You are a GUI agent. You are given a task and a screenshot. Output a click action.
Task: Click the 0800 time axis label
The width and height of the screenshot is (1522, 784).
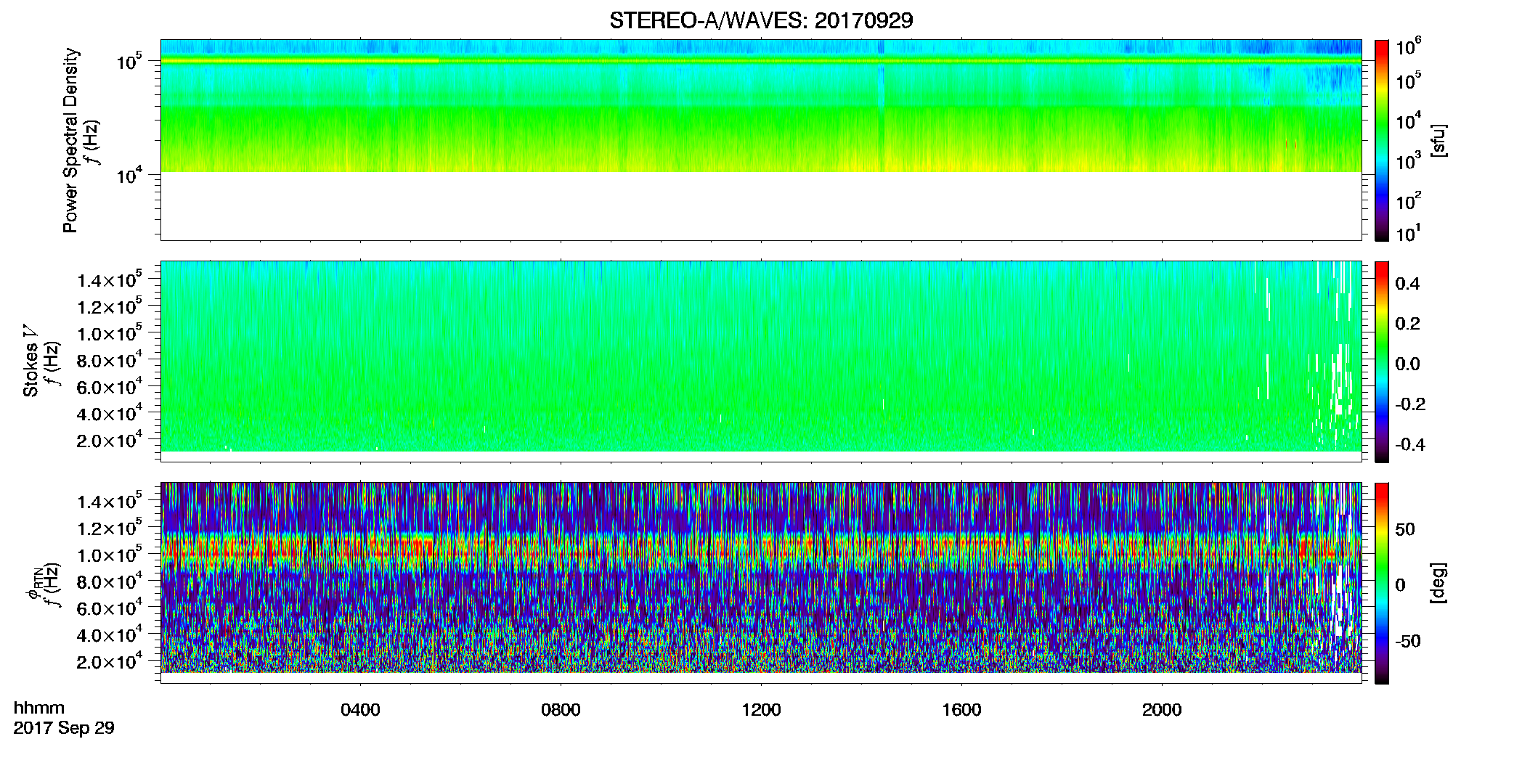(x=561, y=710)
